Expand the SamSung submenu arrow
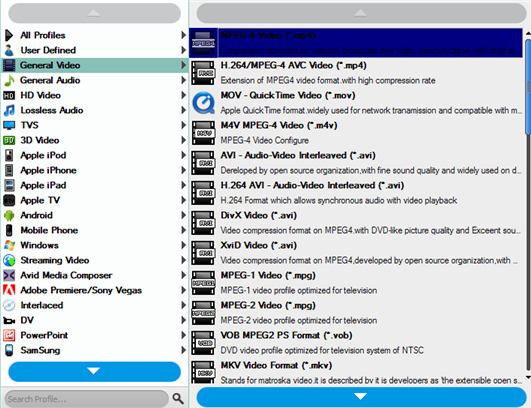 (x=183, y=350)
